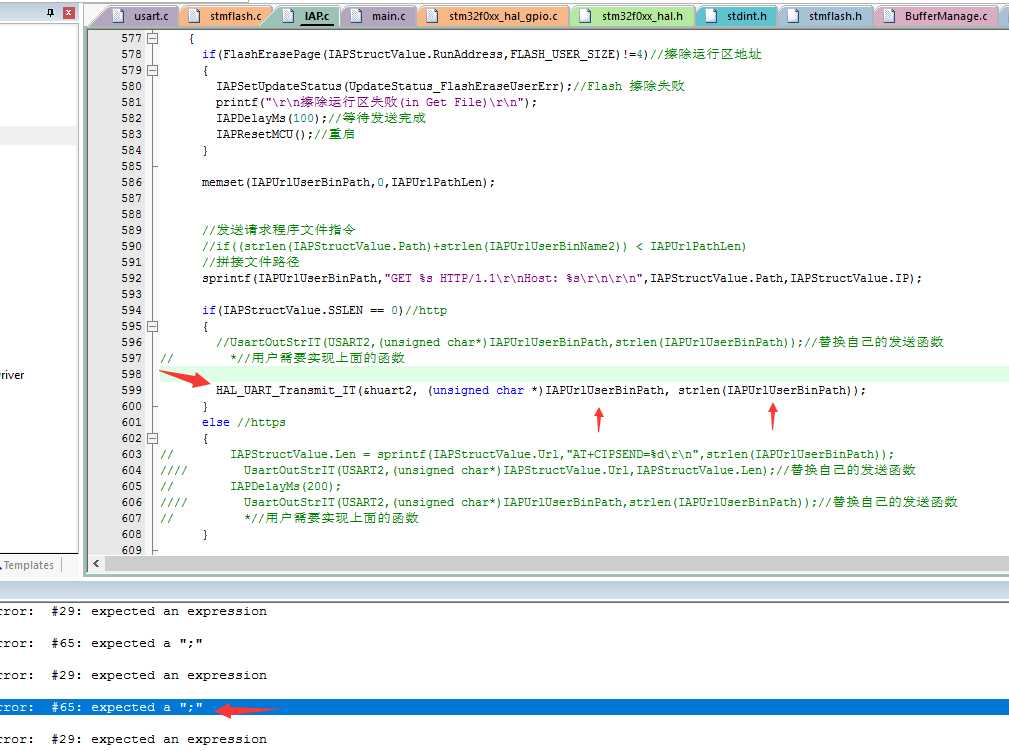Collapse the code block at line 577

pos(153,39)
